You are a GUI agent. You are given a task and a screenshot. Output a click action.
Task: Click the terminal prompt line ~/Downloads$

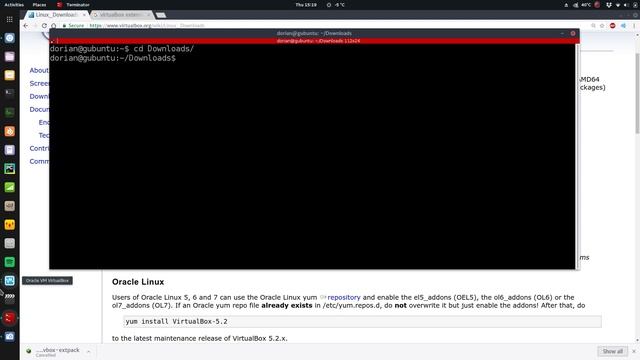click(x=113, y=58)
